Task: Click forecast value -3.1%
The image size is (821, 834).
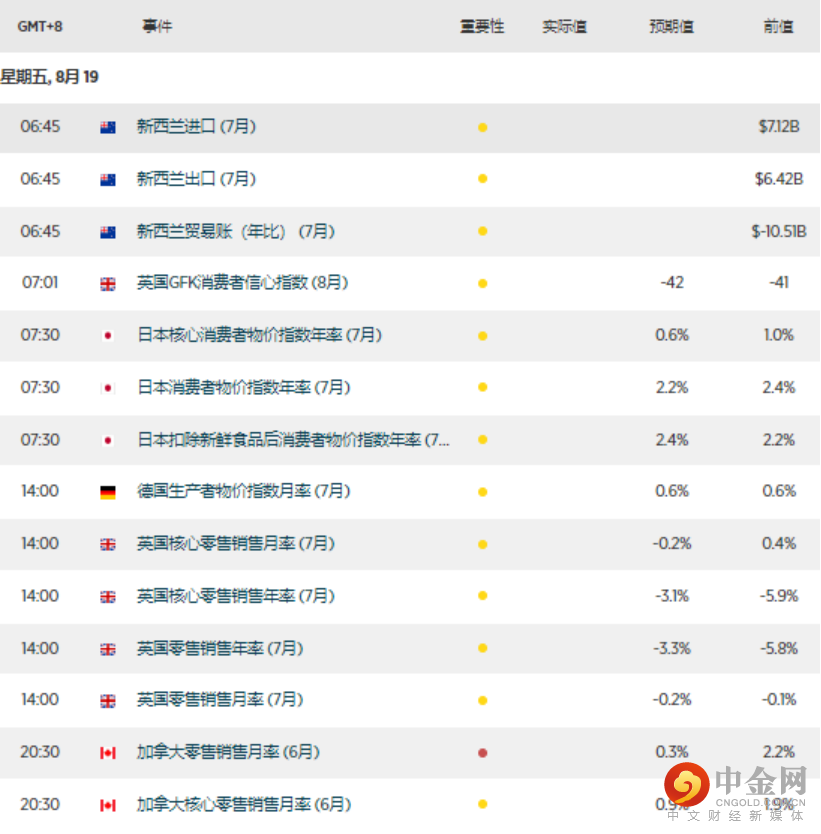Action: tap(672, 596)
